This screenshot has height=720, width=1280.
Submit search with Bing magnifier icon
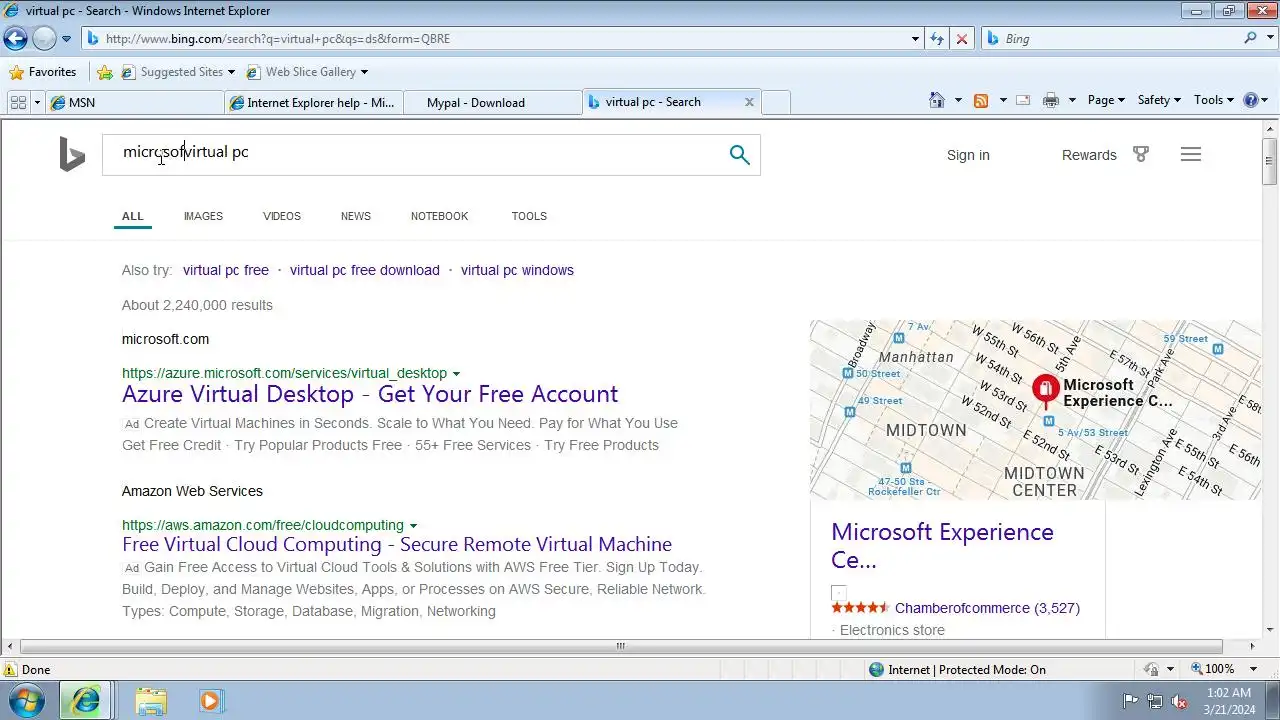pyautogui.click(x=739, y=155)
